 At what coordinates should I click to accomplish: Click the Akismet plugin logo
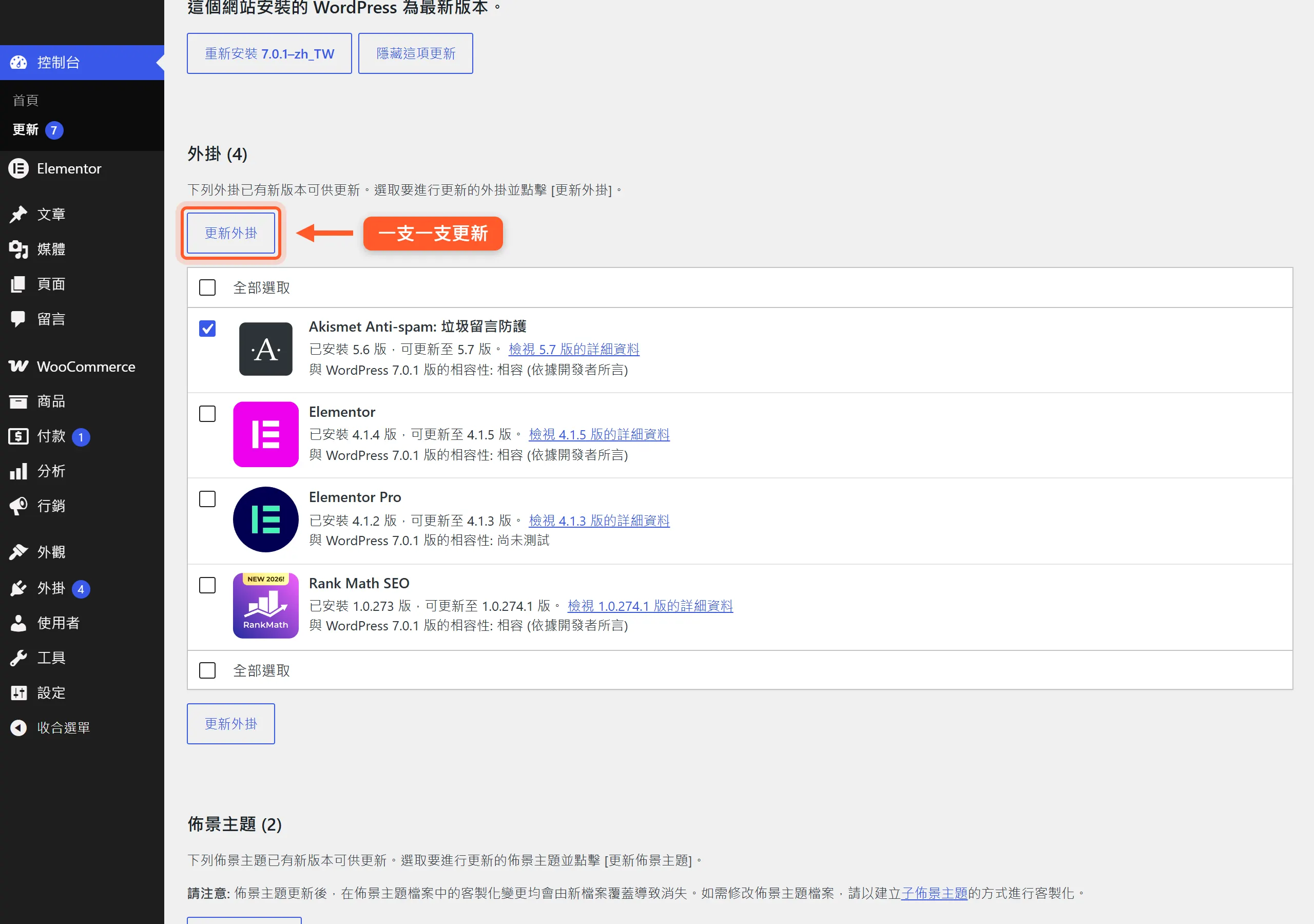pyautogui.click(x=265, y=349)
